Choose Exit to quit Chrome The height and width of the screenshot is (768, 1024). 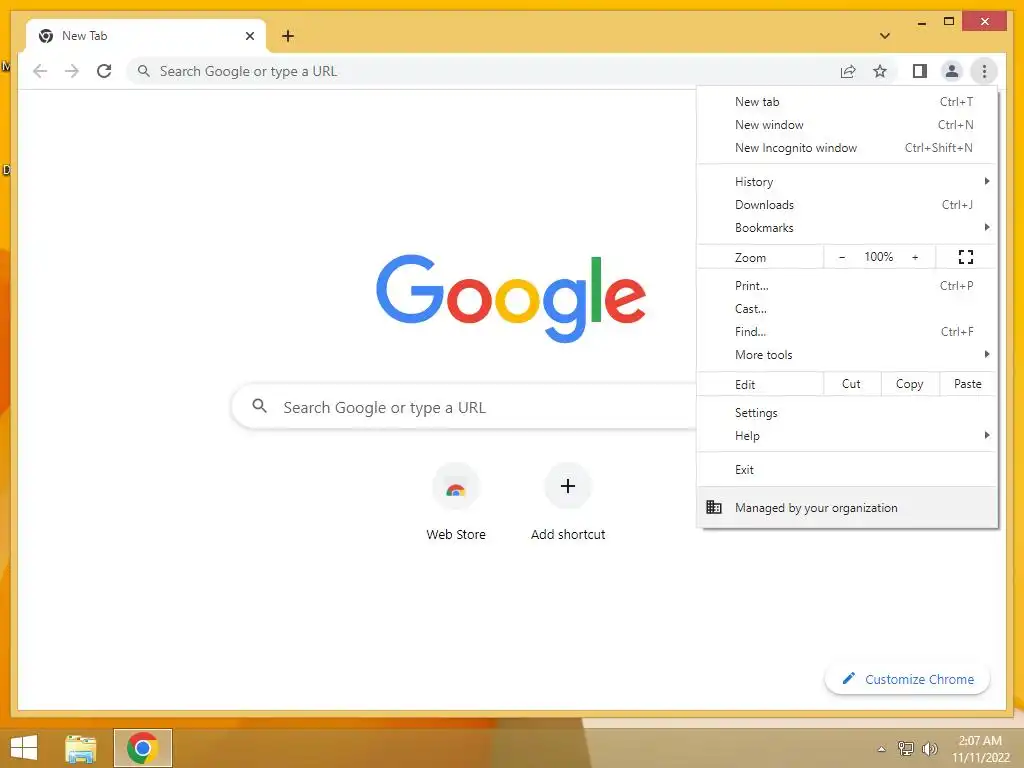pyautogui.click(x=847, y=470)
